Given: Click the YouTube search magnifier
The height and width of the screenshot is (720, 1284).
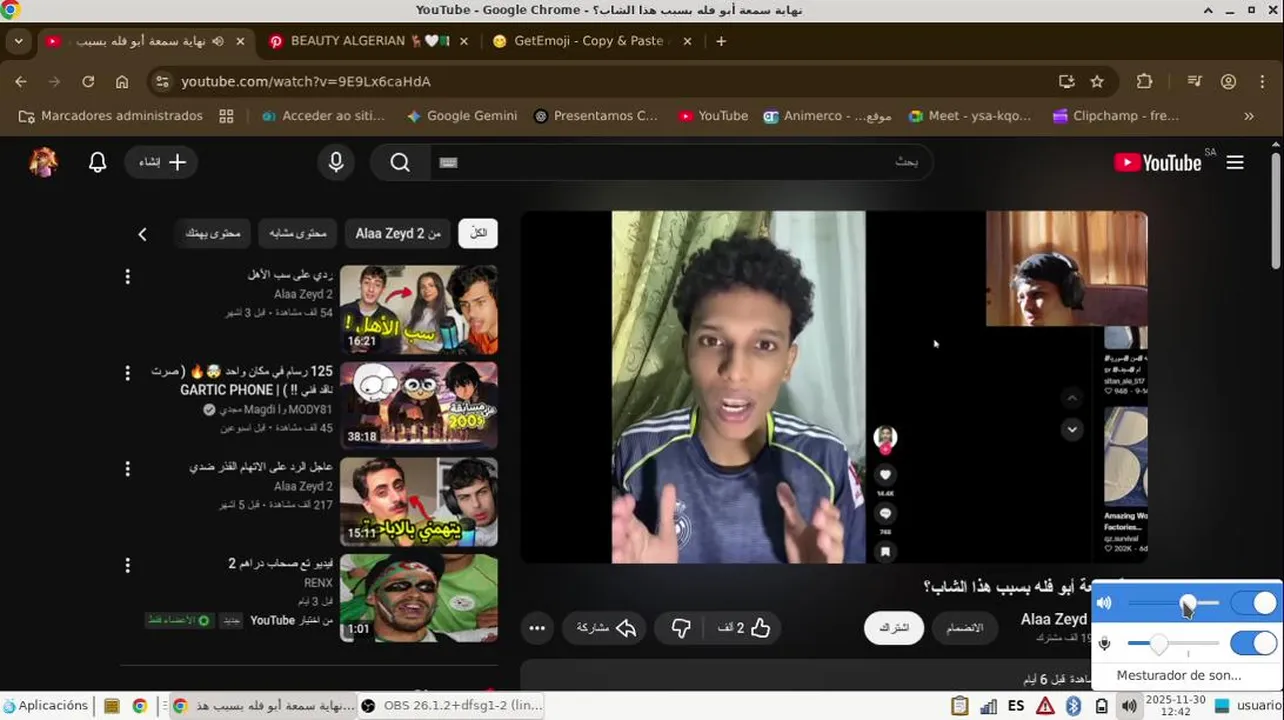Looking at the screenshot, I should (400, 162).
